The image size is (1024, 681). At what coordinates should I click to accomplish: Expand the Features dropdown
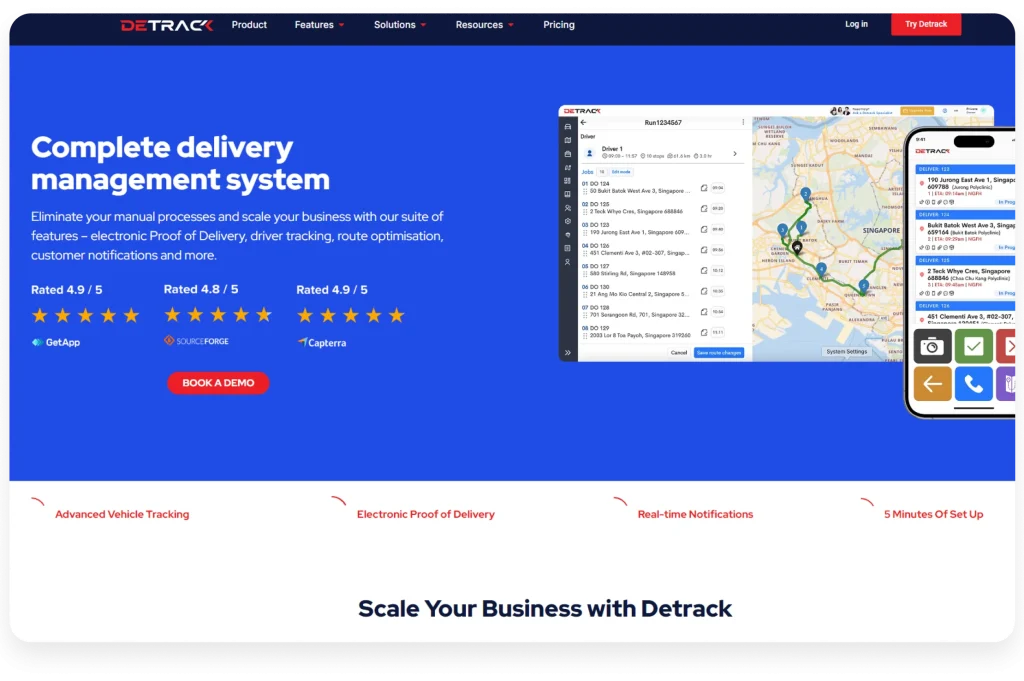tap(319, 25)
